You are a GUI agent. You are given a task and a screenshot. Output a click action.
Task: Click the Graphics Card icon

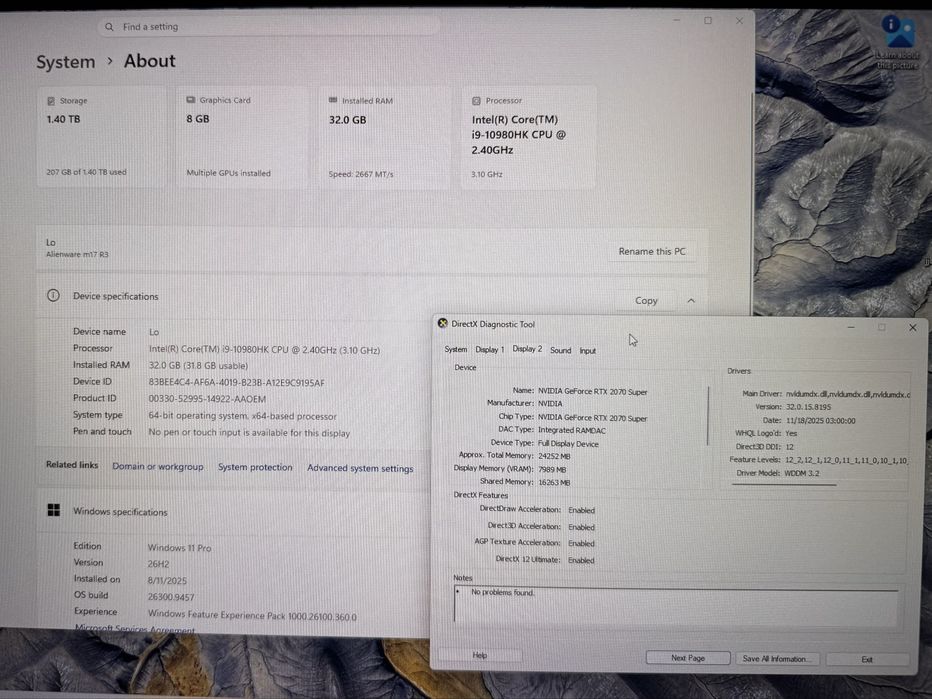click(191, 100)
